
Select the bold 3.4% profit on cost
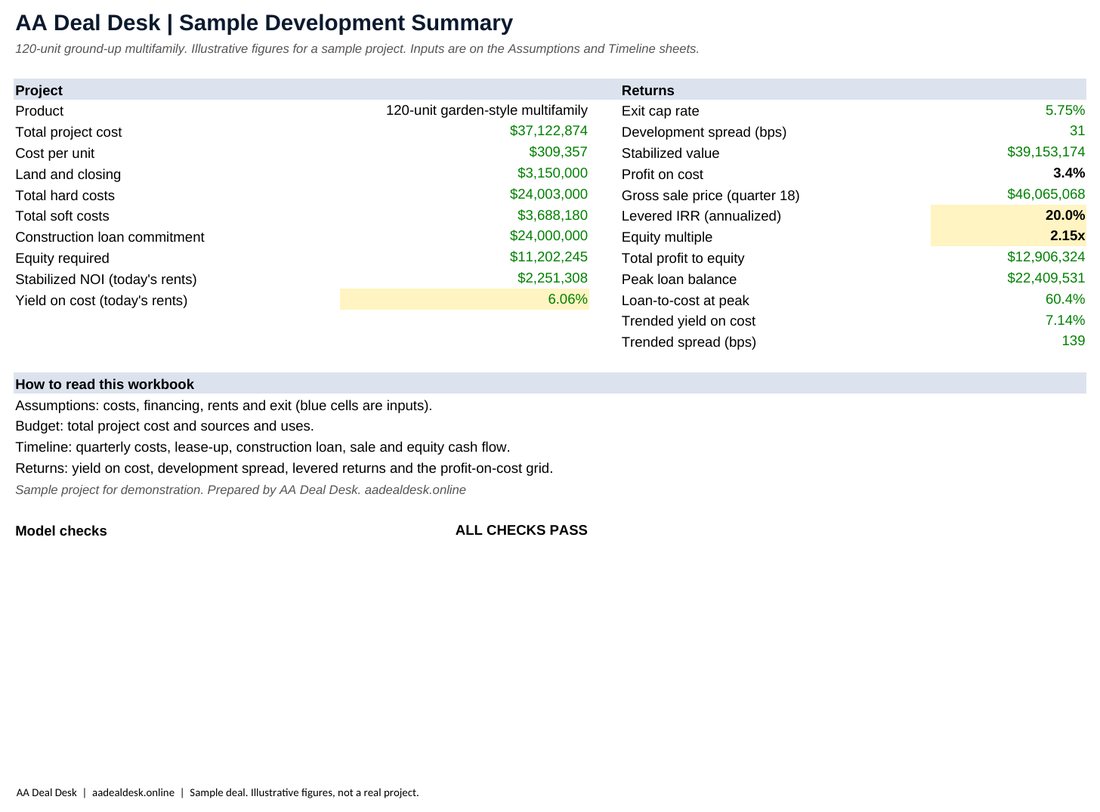pyautogui.click(x=1069, y=173)
